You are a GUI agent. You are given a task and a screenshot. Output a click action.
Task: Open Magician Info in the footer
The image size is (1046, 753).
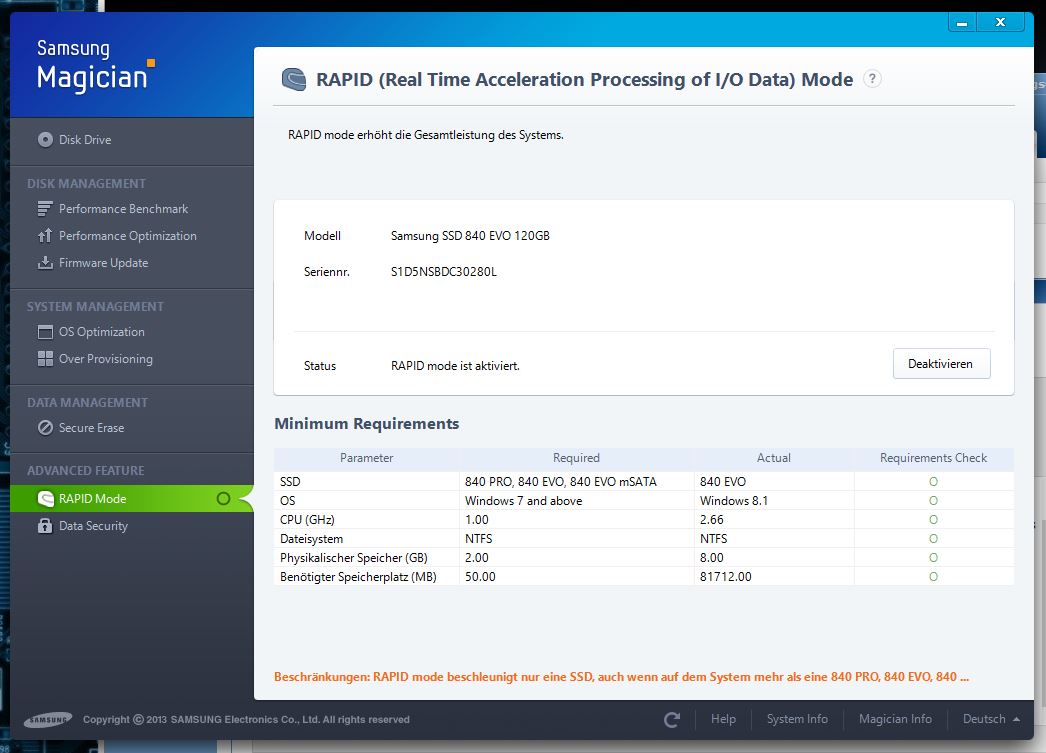(895, 719)
